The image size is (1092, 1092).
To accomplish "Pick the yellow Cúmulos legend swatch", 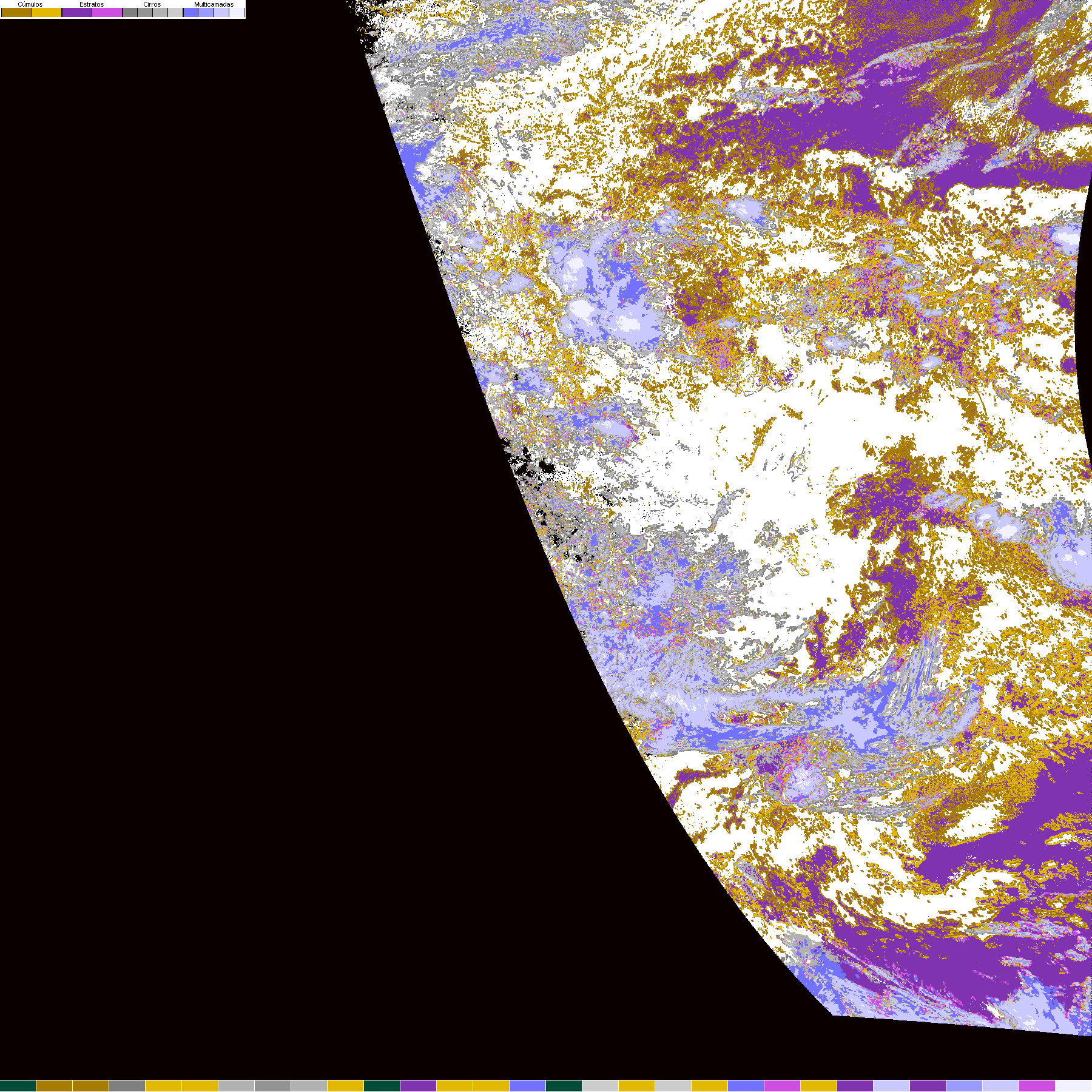I will [46, 12].
